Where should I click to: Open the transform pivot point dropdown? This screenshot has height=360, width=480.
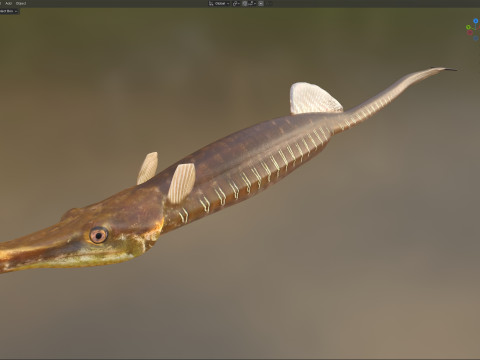[x=236, y=3]
